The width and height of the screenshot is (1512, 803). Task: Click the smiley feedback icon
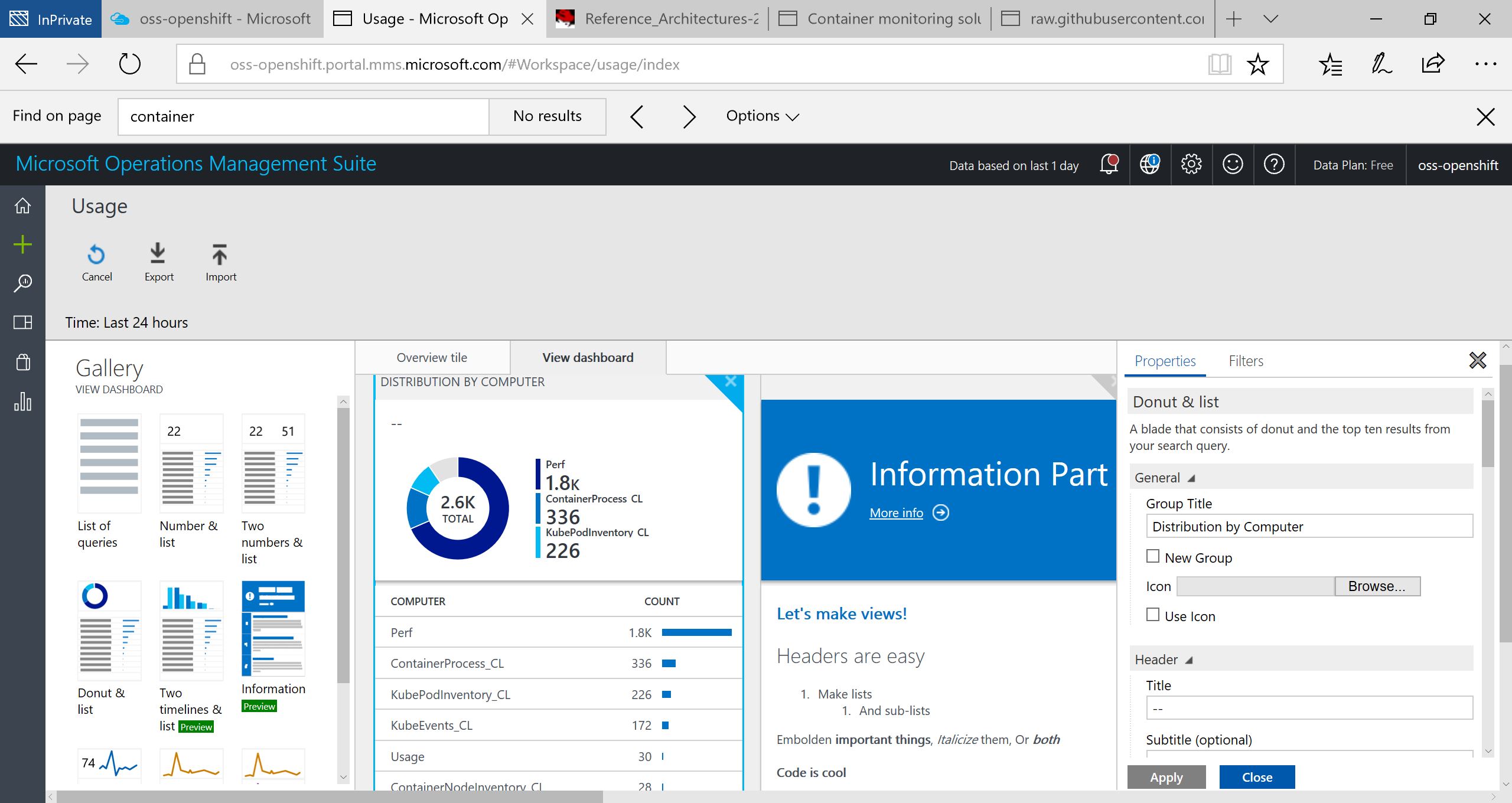[x=1232, y=165]
